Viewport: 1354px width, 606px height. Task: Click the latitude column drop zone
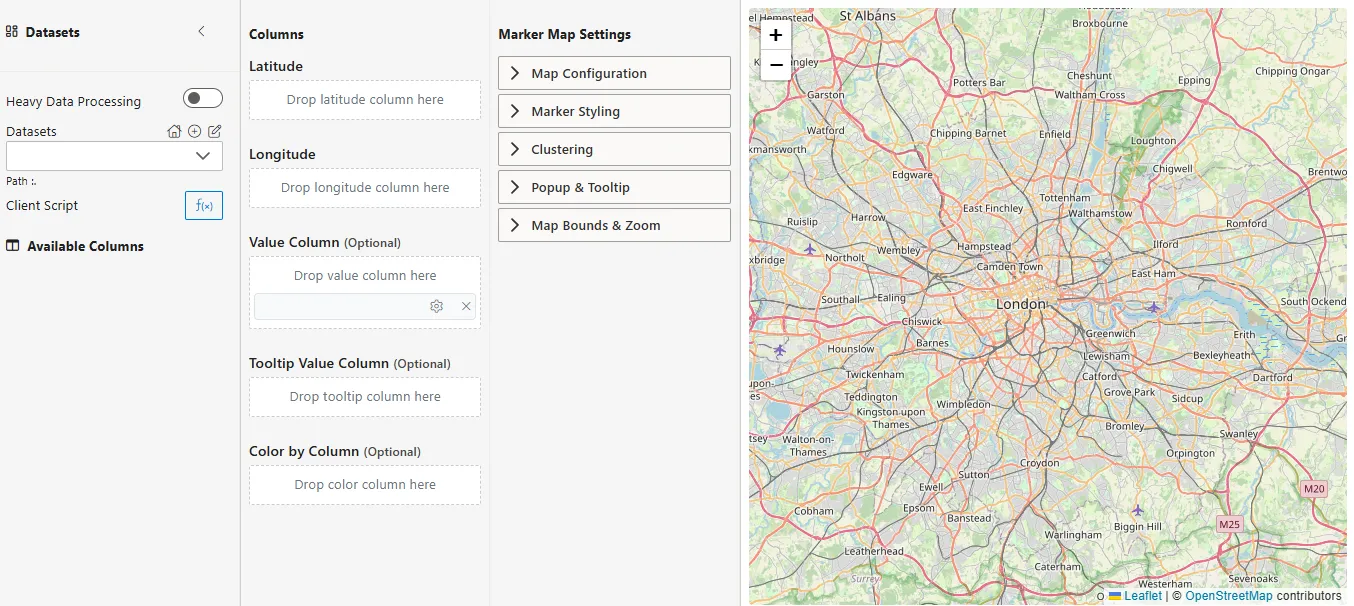(364, 99)
